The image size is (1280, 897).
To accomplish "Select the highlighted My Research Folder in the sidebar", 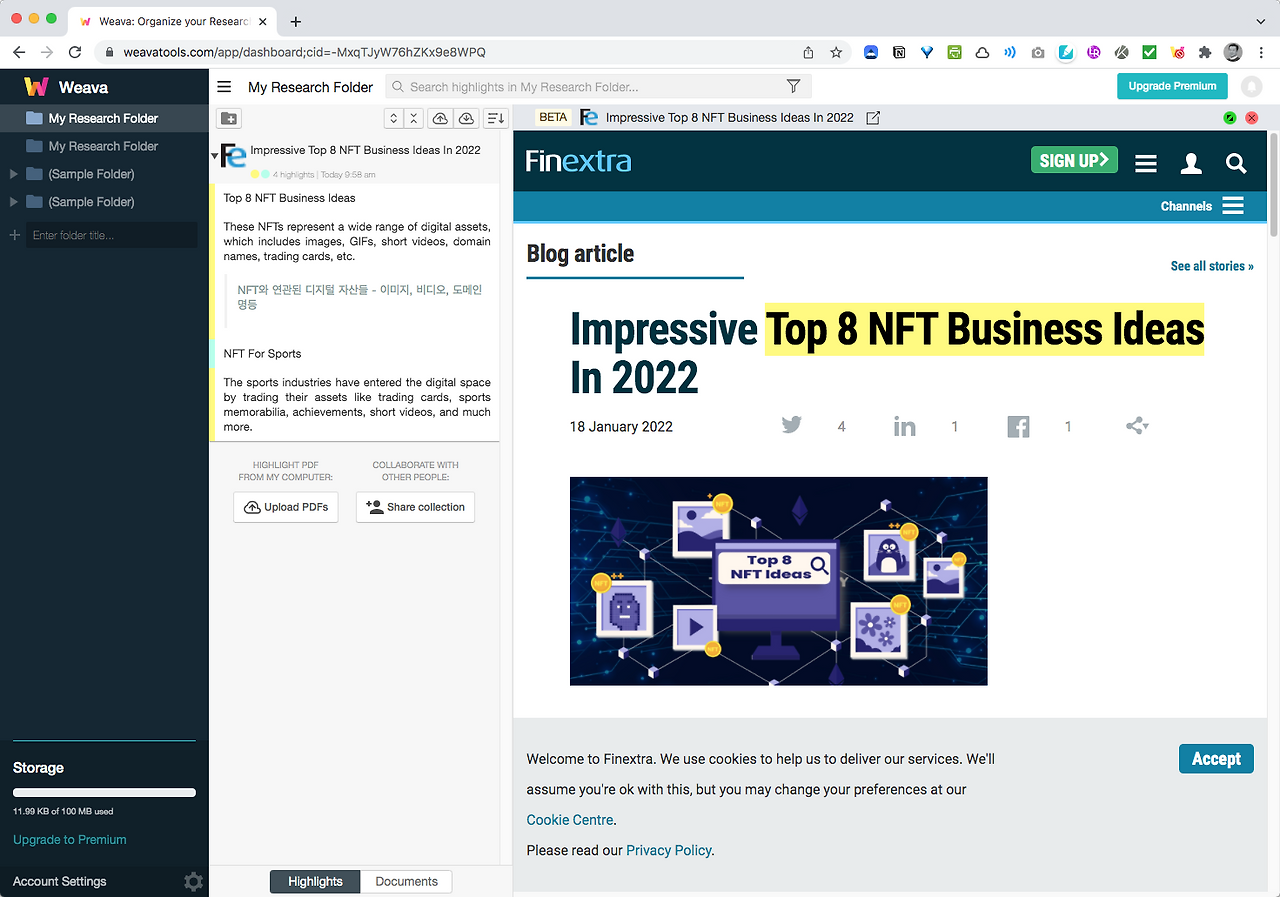I will (104, 118).
